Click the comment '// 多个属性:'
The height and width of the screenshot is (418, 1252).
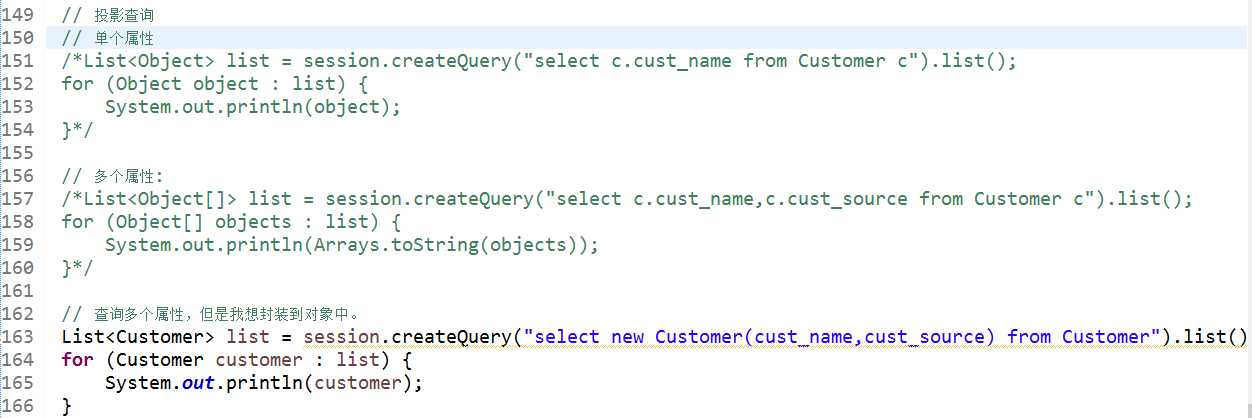click(x=112, y=176)
